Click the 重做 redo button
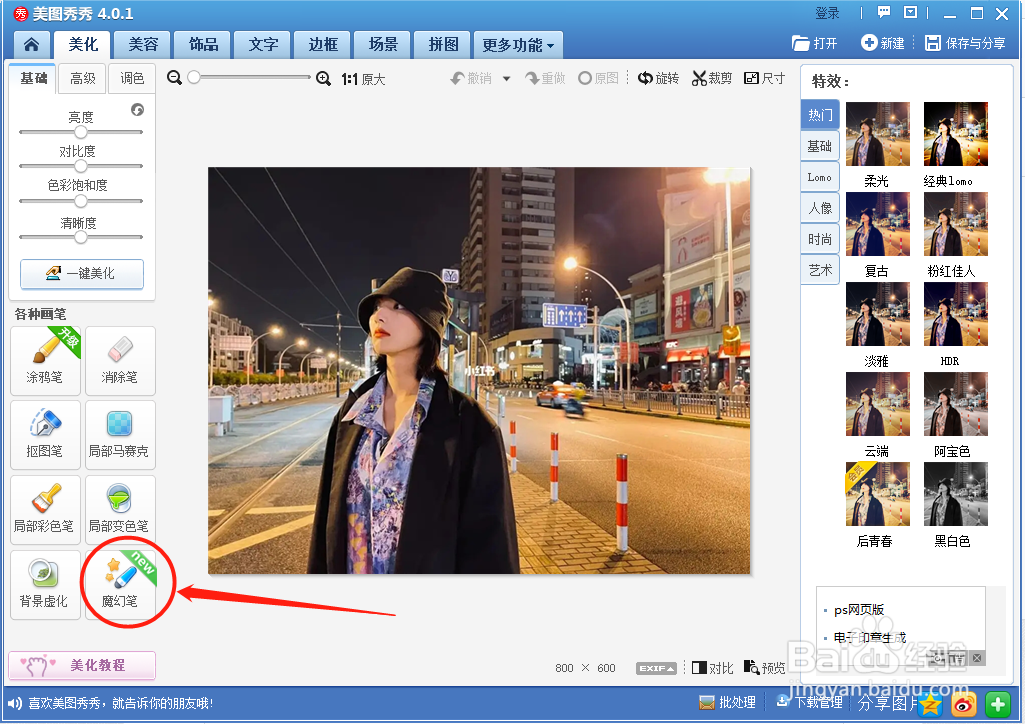Viewport: 1025px width, 724px height. coord(545,78)
